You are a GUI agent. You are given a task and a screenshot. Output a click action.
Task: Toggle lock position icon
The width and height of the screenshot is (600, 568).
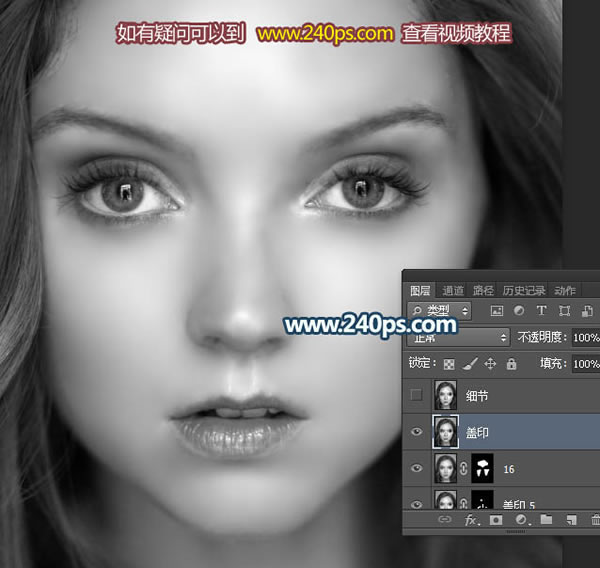coord(490,364)
